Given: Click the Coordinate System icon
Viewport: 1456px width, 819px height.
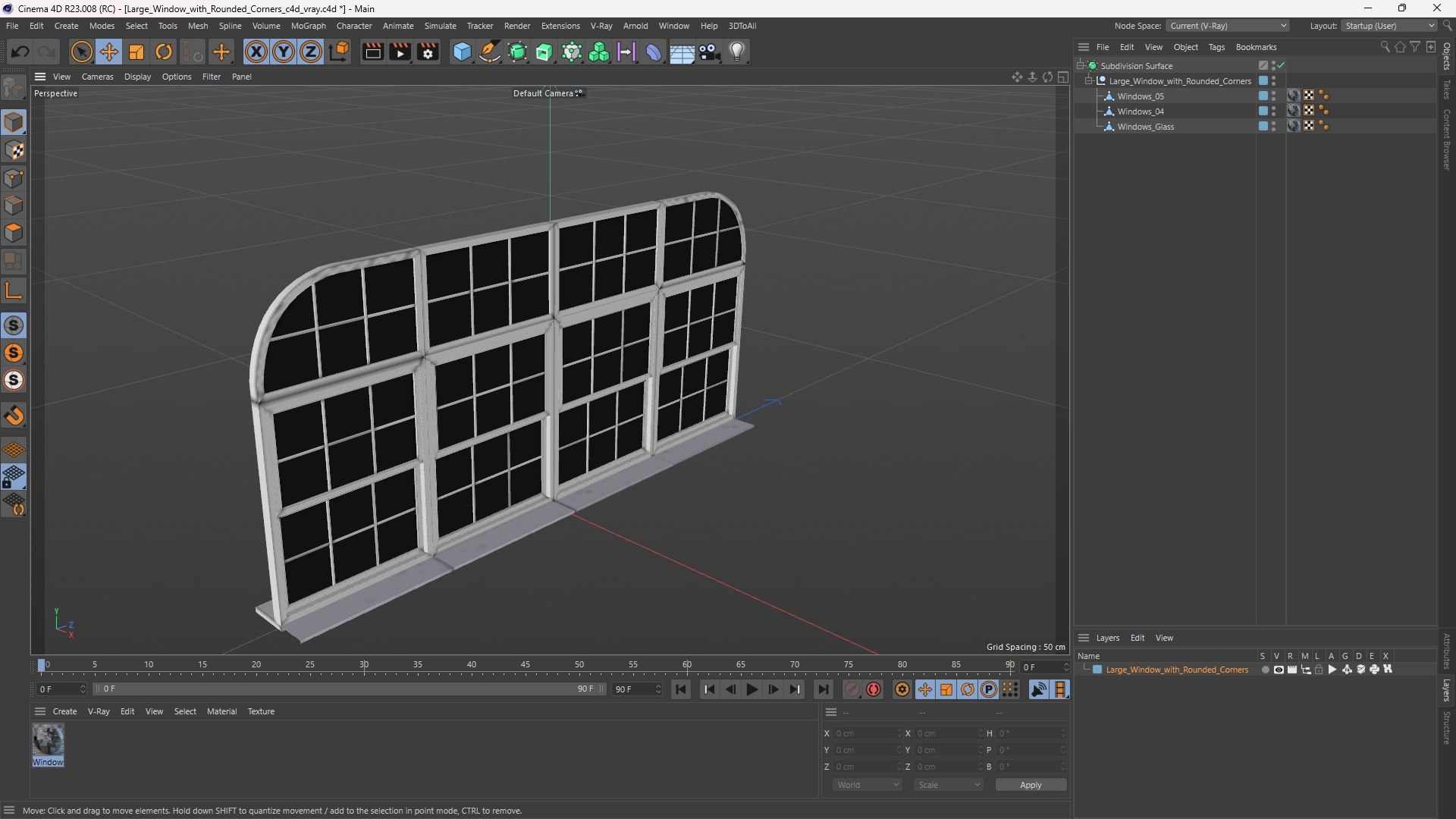Looking at the screenshot, I should [340, 52].
